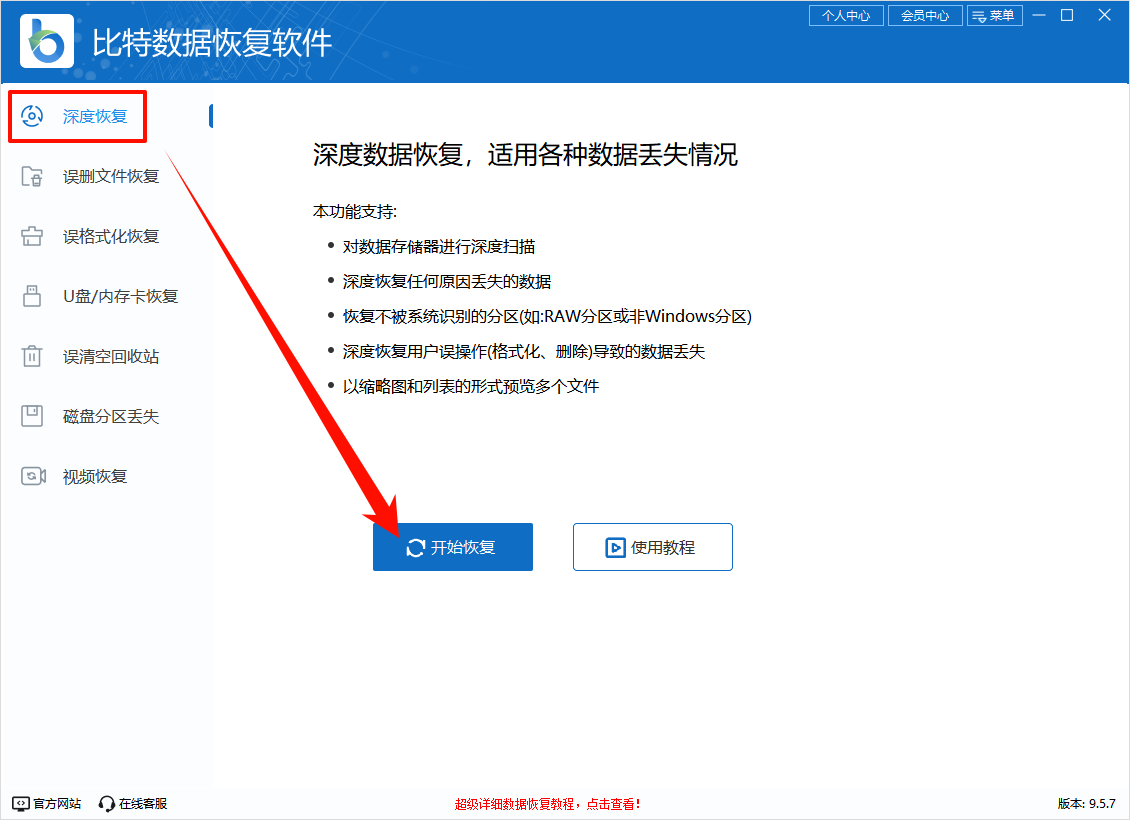Open 会员中心 in title bar
Viewport: 1130px width, 820px height.
pyautogui.click(x=925, y=15)
